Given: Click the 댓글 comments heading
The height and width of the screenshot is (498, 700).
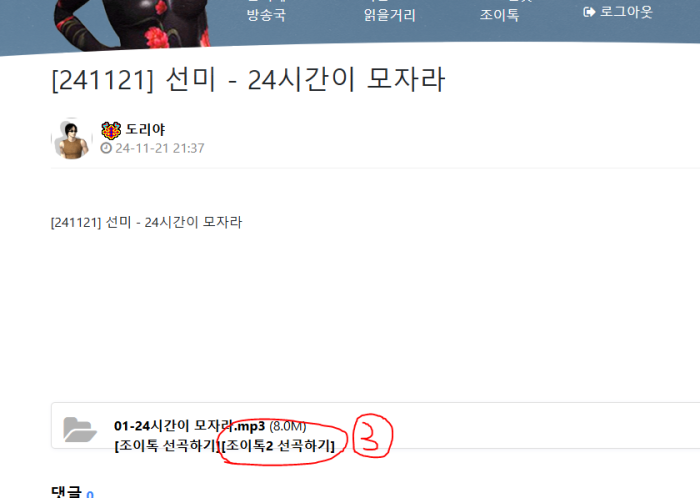Looking at the screenshot, I should (x=66, y=492).
